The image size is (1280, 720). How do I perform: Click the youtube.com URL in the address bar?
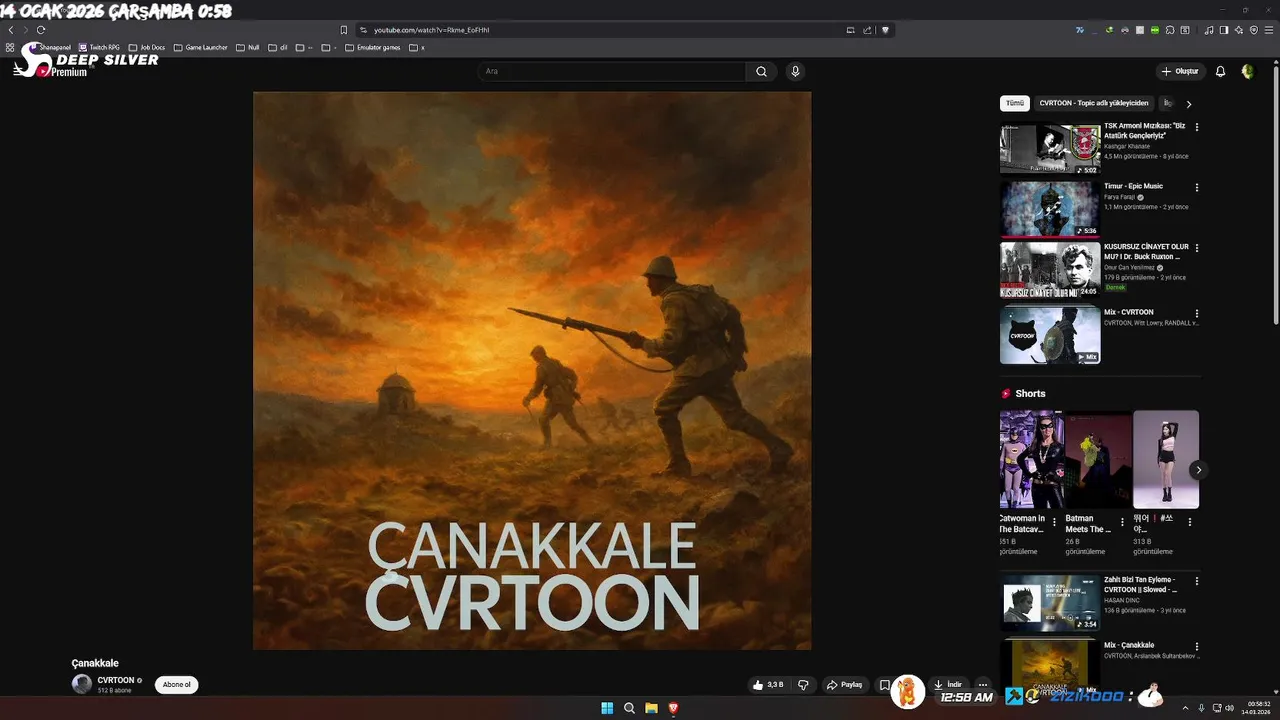tap(431, 30)
